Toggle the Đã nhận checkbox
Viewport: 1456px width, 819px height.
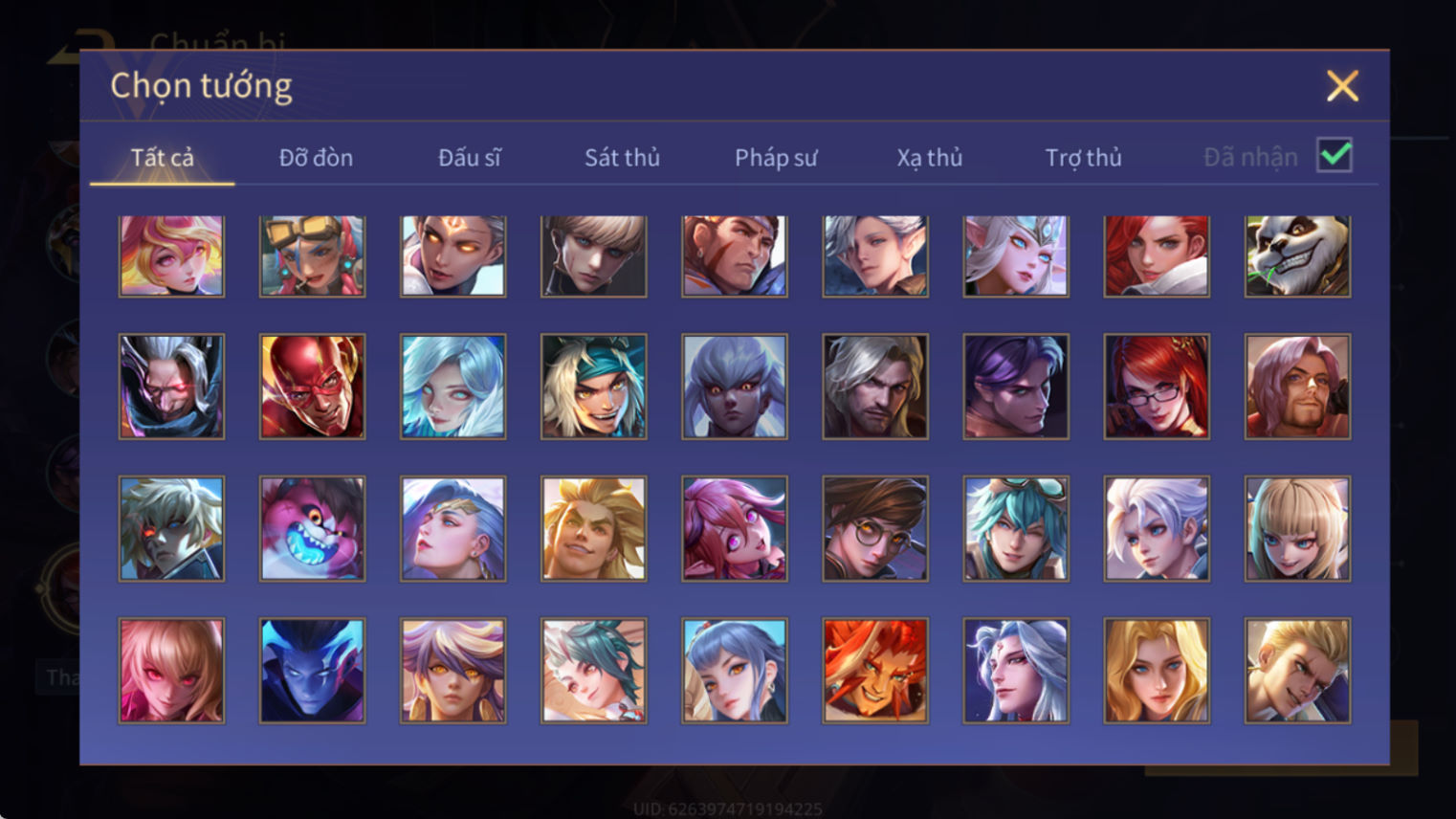[x=1335, y=155]
